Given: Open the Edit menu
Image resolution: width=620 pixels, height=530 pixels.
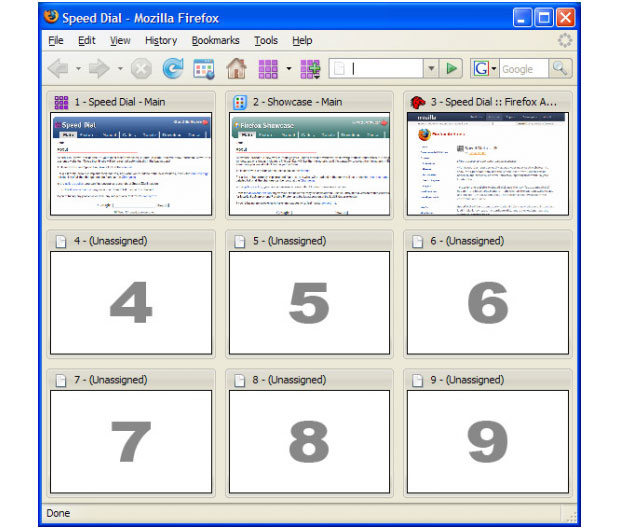Looking at the screenshot, I should pyautogui.click(x=87, y=40).
